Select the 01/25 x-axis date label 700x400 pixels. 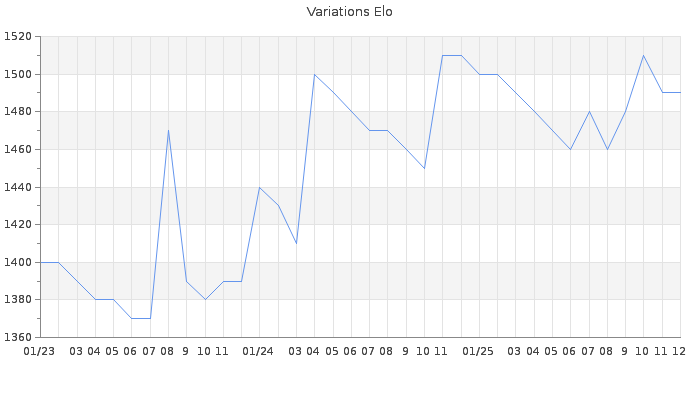tap(479, 351)
